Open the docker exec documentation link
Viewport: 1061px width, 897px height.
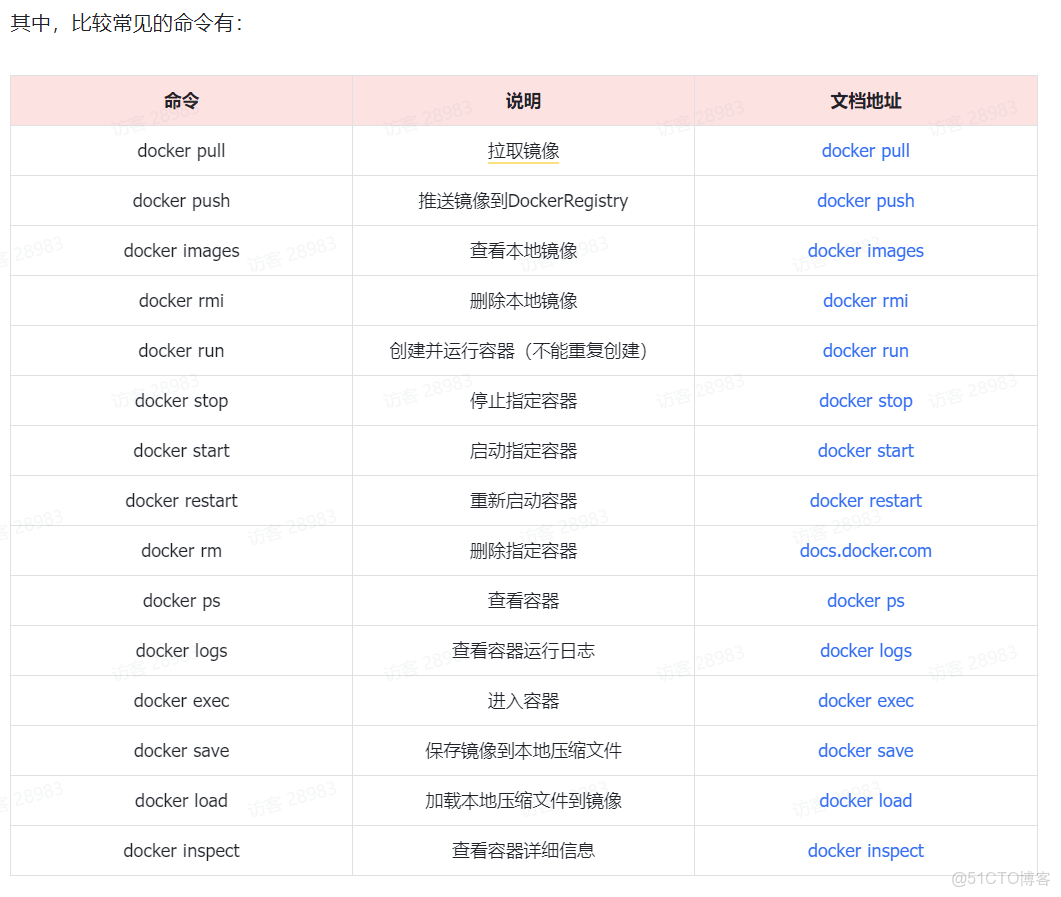[x=865, y=700]
